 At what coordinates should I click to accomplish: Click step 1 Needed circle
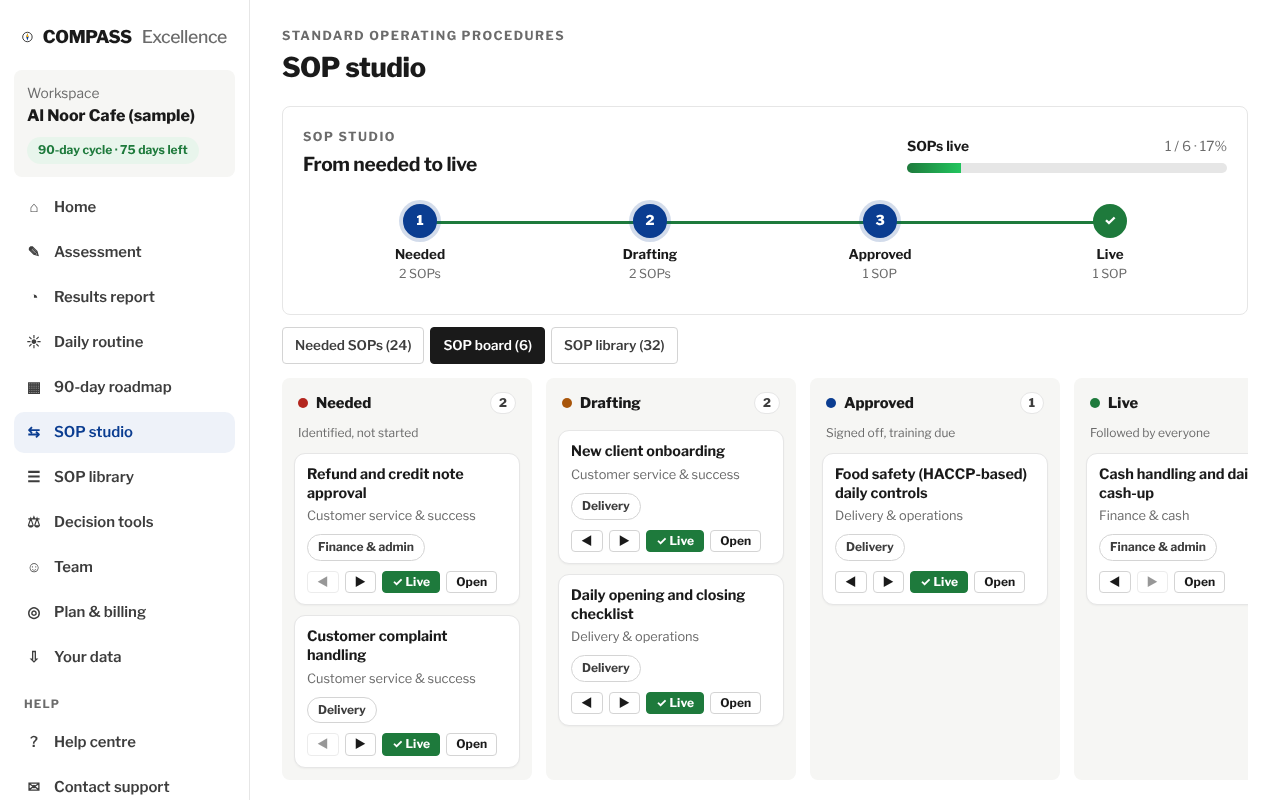pyautogui.click(x=420, y=221)
